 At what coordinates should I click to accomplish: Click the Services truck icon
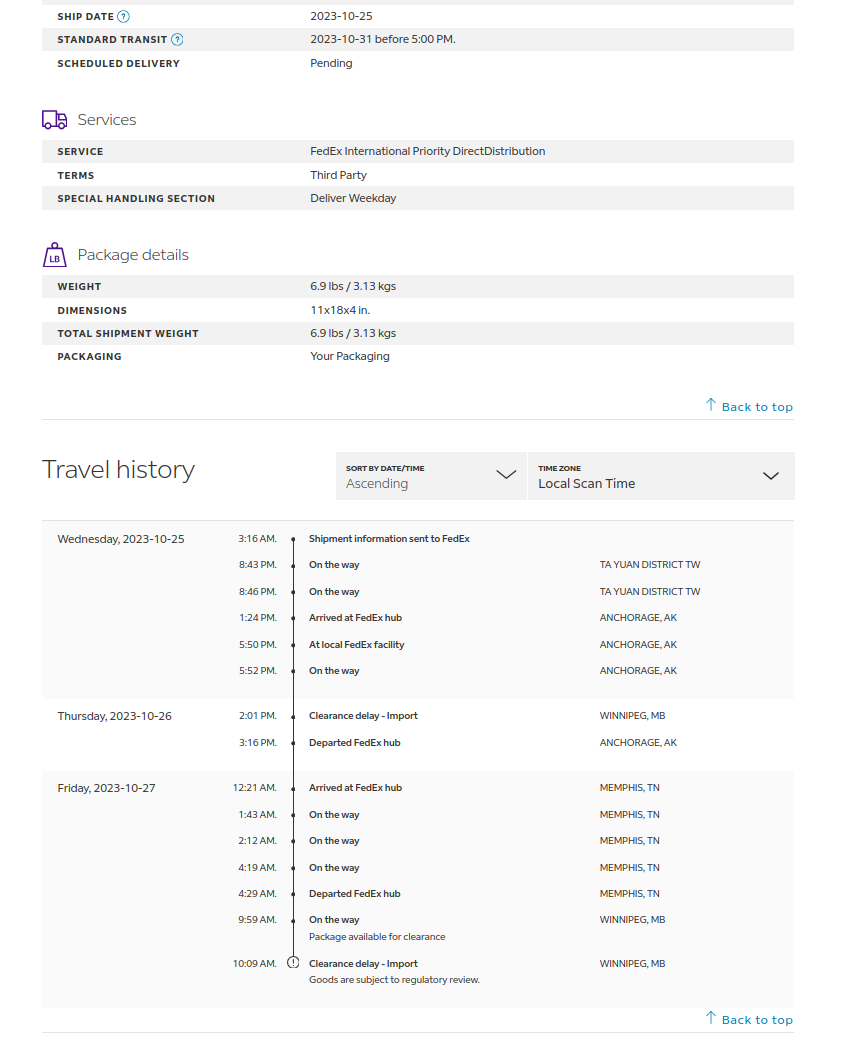click(x=55, y=120)
